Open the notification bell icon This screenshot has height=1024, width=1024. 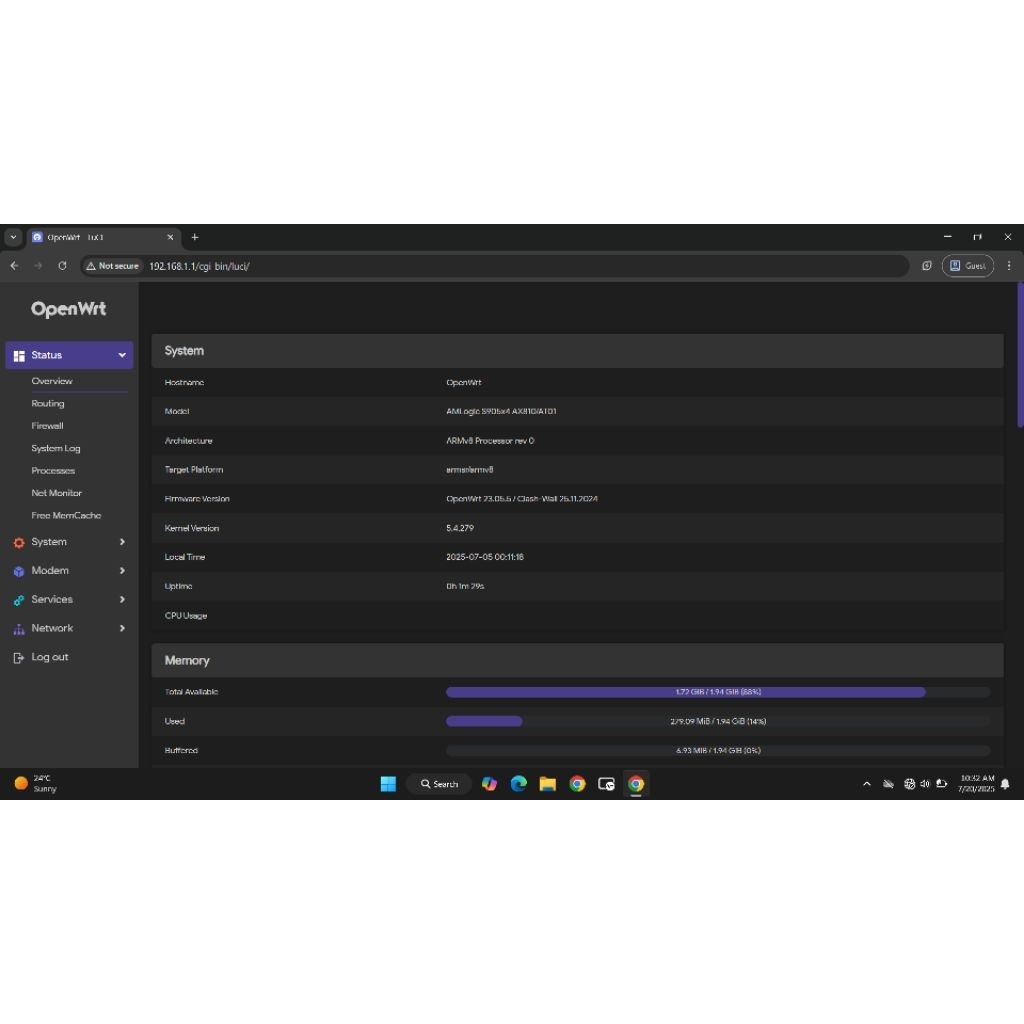click(x=1005, y=784)
